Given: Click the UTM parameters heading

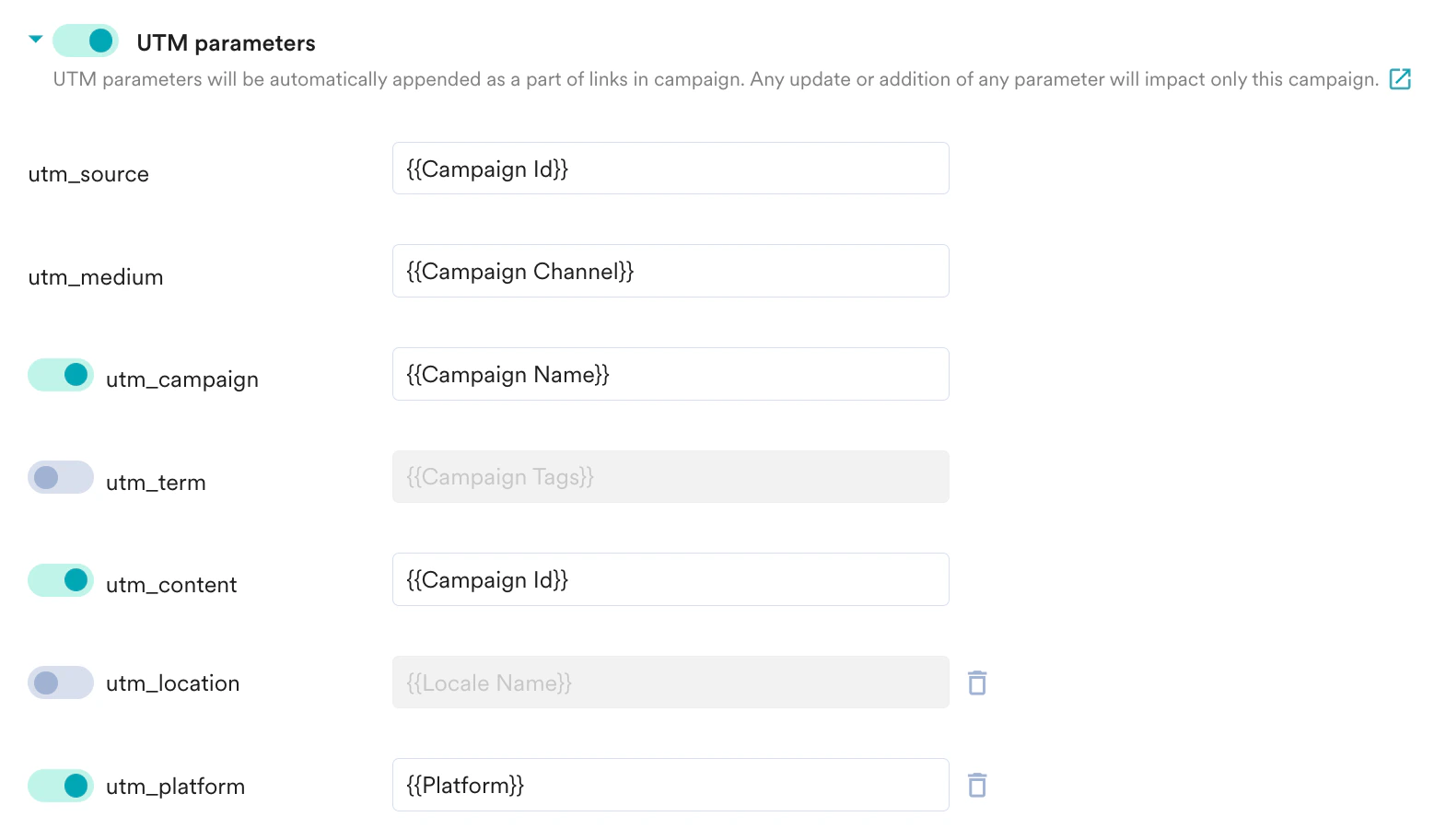Looking at the screenshot, I should [x=226, y=41].
